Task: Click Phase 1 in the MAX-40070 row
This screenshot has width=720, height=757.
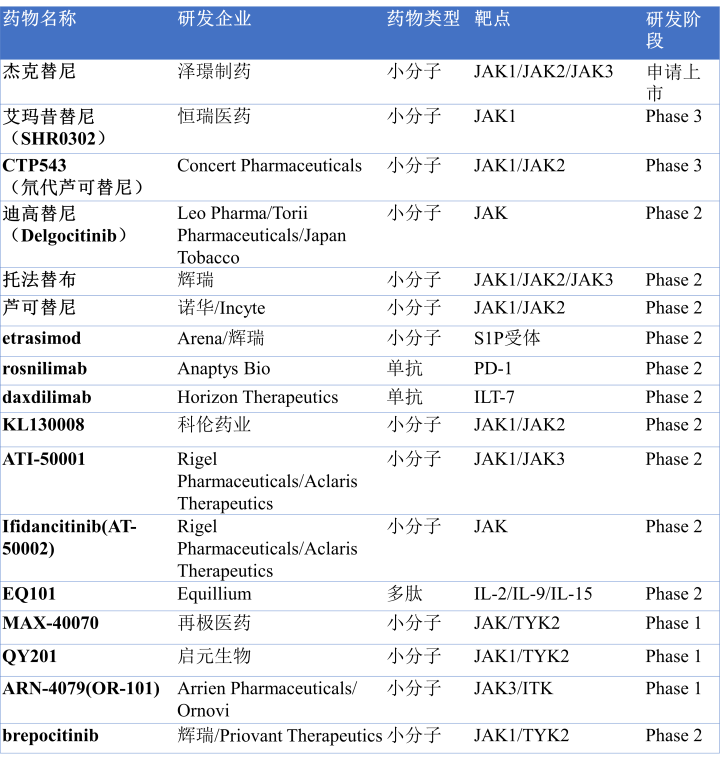Action: click(x=673, y=623)
